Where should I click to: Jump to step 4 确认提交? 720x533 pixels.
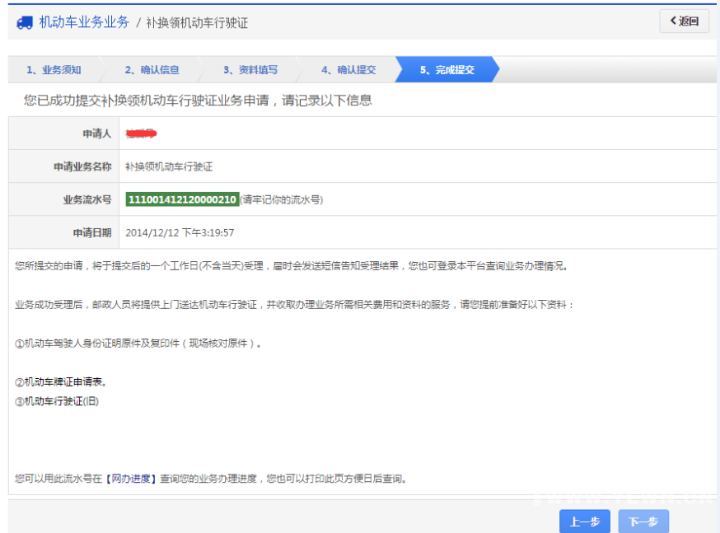pos(348,70)
